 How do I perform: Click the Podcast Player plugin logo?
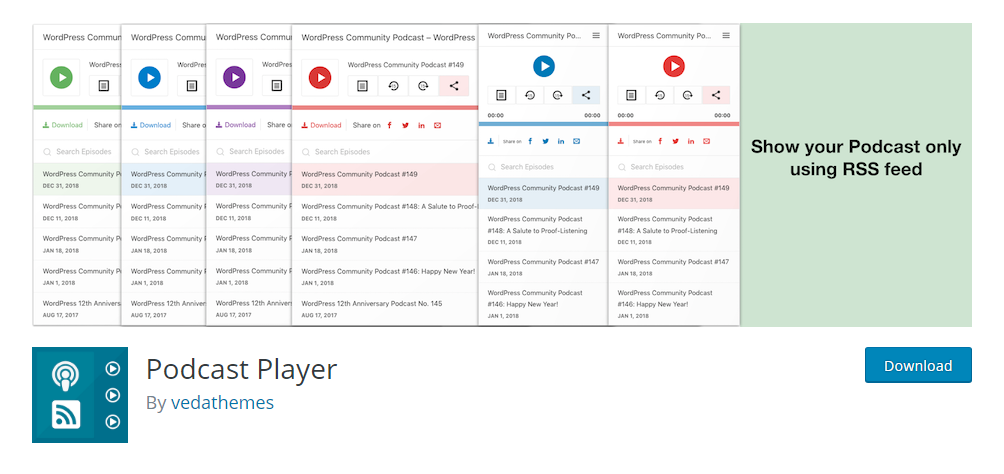(x=80, y=395)
